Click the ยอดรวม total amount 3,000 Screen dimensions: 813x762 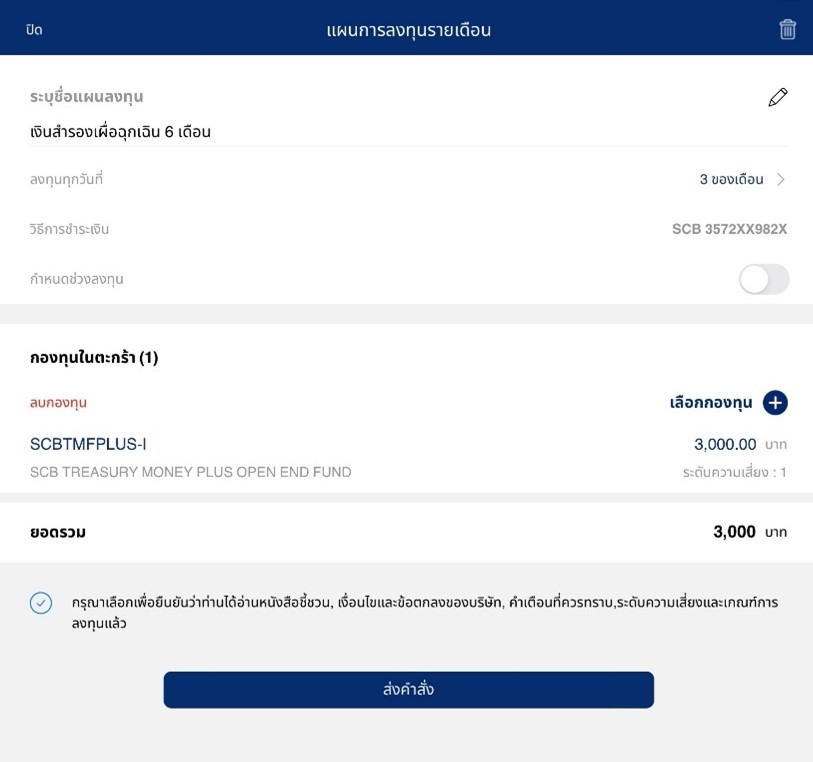[734, 532]
